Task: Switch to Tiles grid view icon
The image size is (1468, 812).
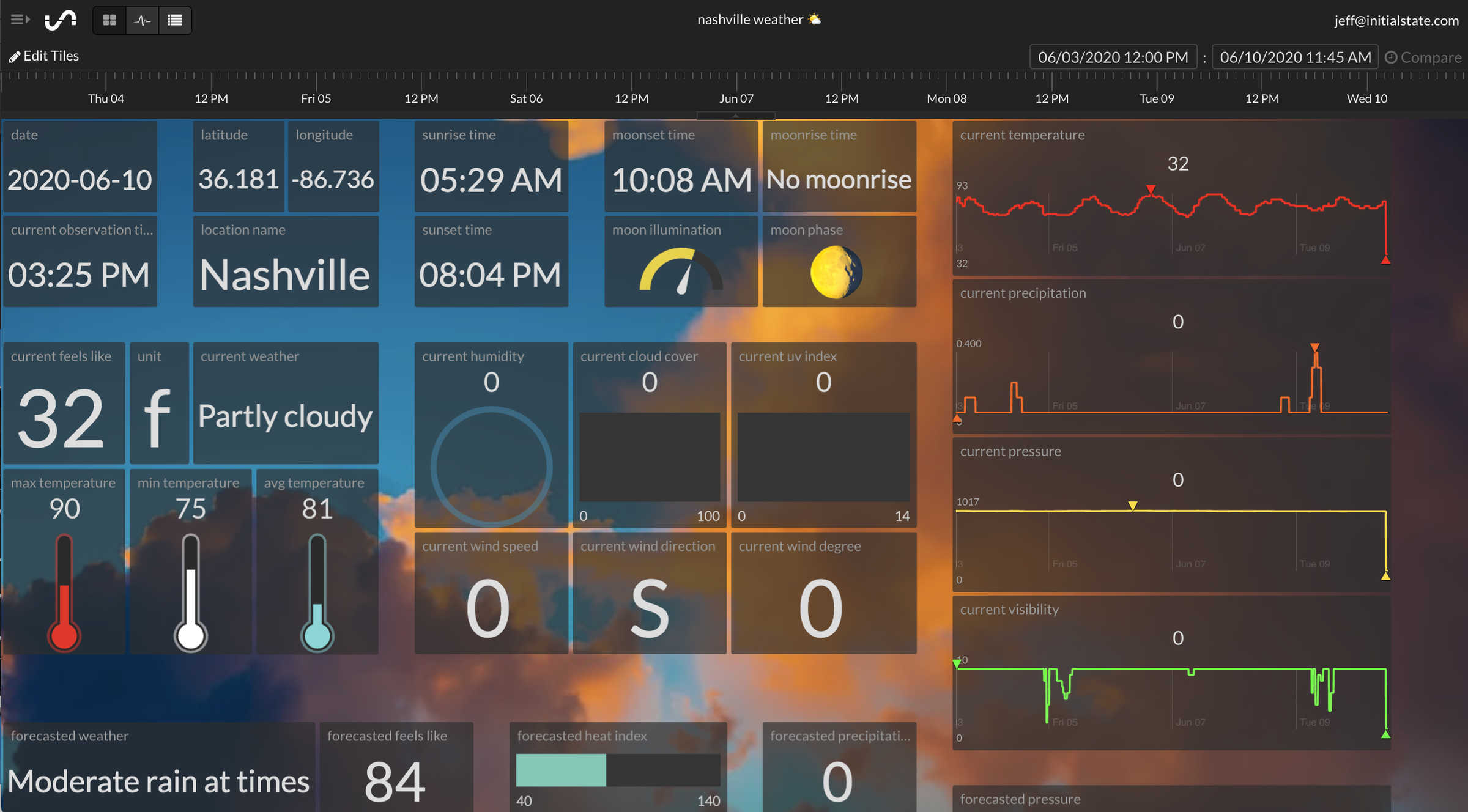Action: (109, 20)
